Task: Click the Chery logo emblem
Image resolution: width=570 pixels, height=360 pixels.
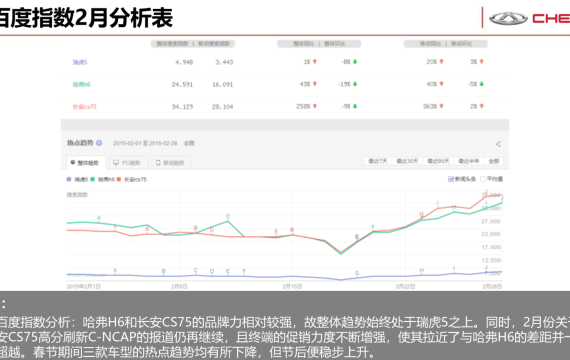Action: [x=508, y=18]
